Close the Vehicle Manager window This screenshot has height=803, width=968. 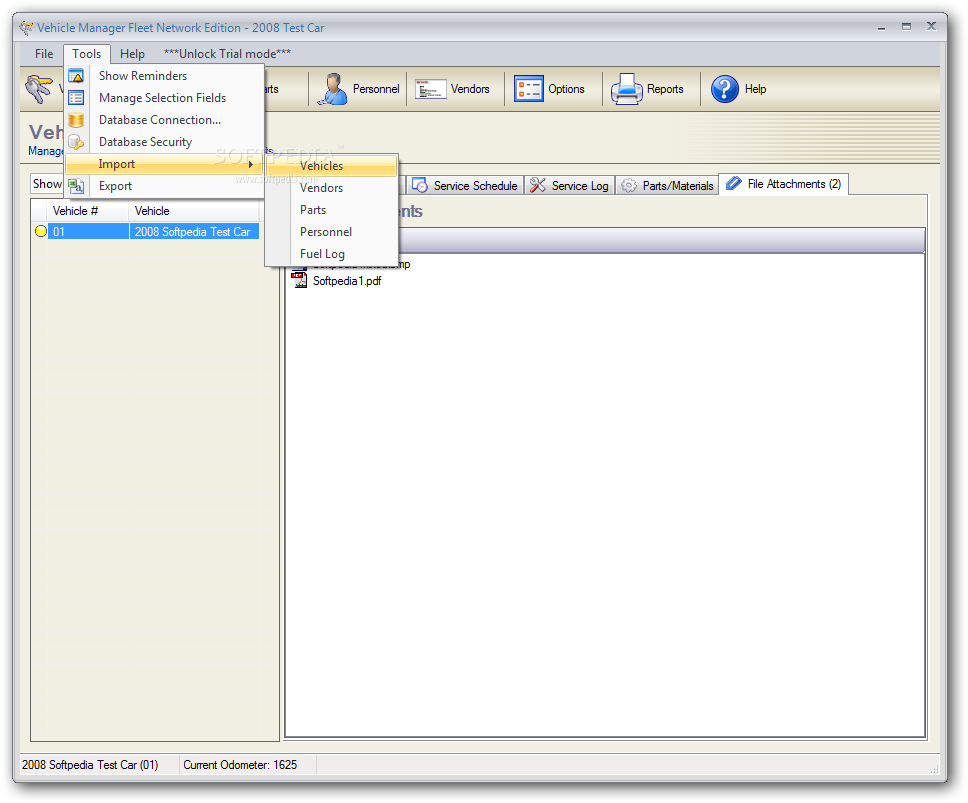(x=931, y=26)
